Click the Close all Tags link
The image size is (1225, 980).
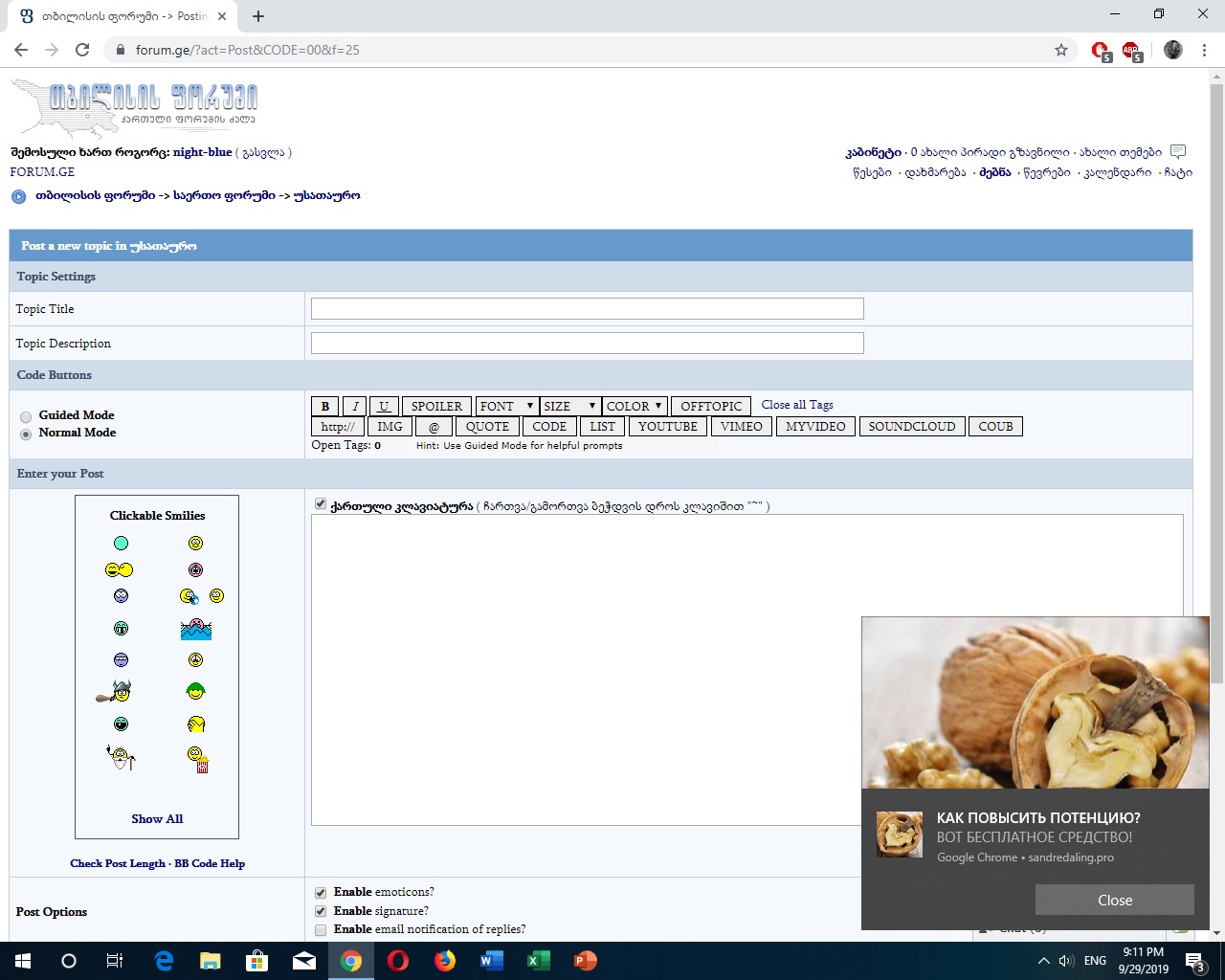(x=797, y=405)
